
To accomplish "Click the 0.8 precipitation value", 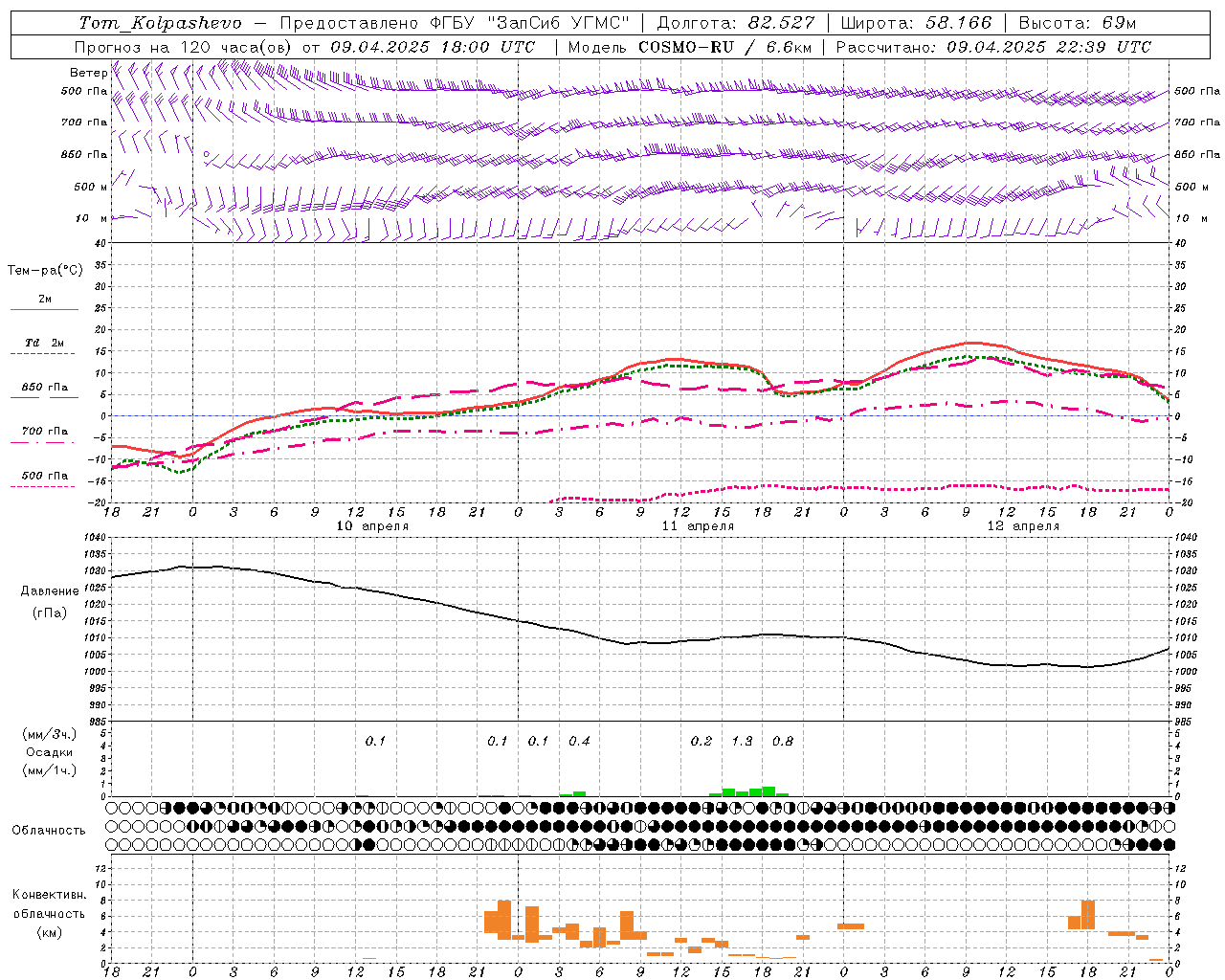I will pyautogui.click(x=783, y=741).
